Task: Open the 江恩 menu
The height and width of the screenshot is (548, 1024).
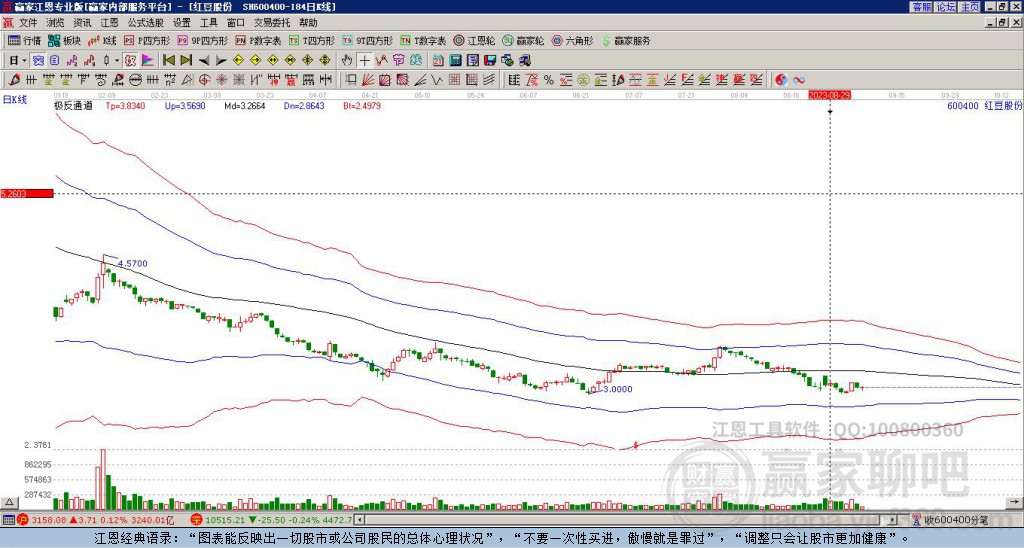Action: pyautogui.click(x=109, y=23)
